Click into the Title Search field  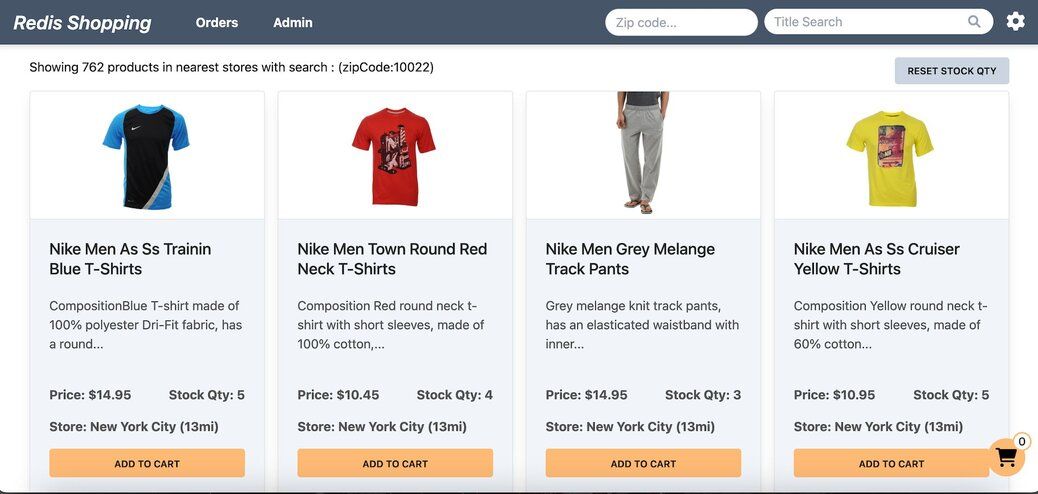coord(865,22)
